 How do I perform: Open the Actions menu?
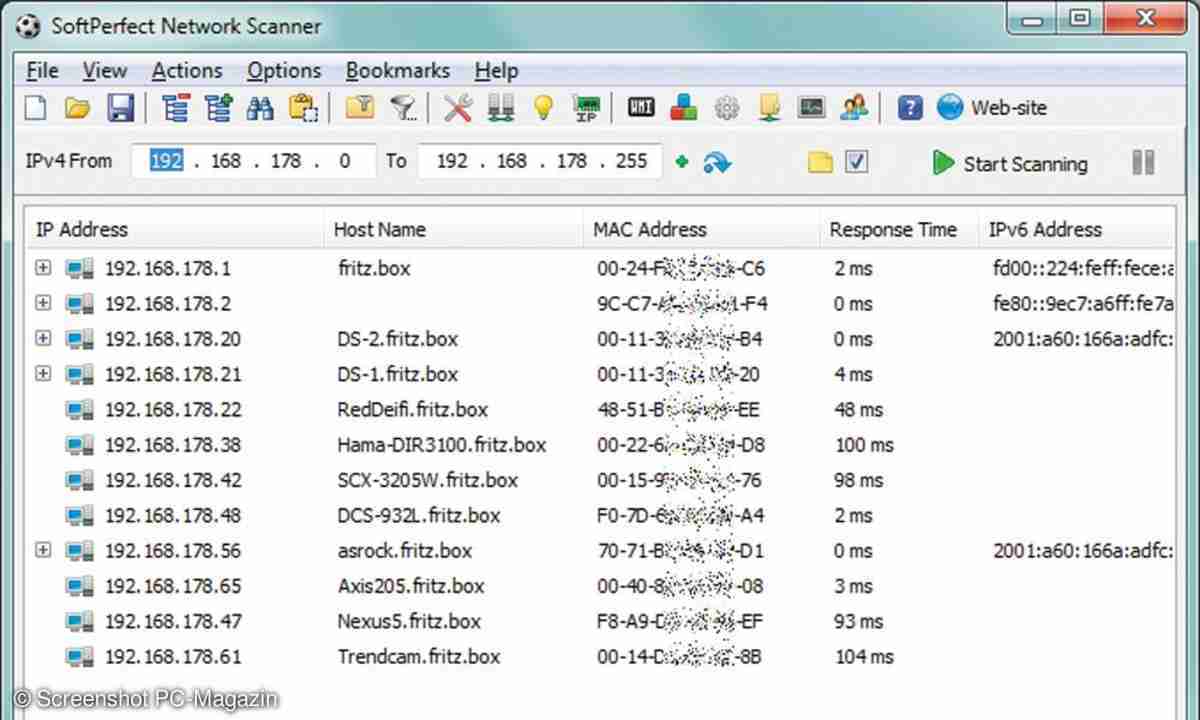(x=187, y=71)
